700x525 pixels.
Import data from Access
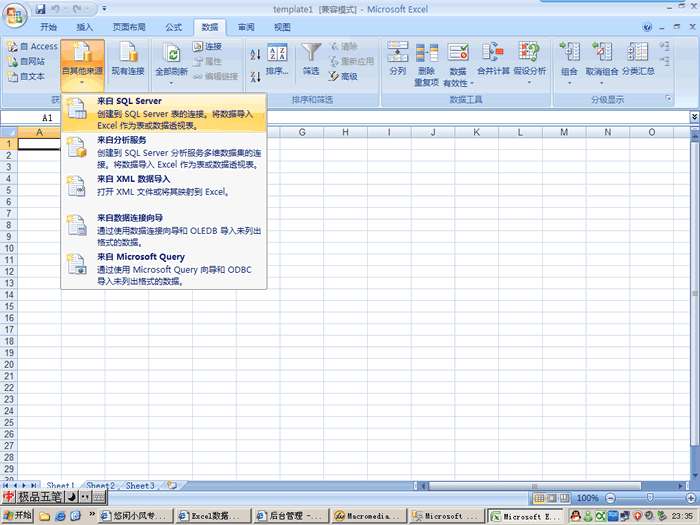point(33,46)
